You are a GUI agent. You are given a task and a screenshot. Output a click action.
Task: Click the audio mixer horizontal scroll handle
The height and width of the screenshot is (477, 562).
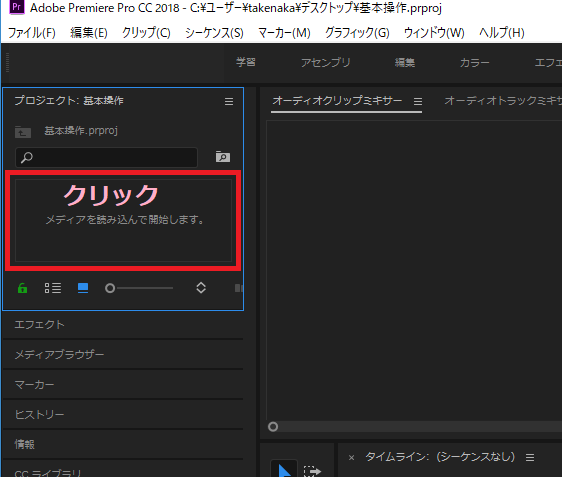(x=273, y=427)
